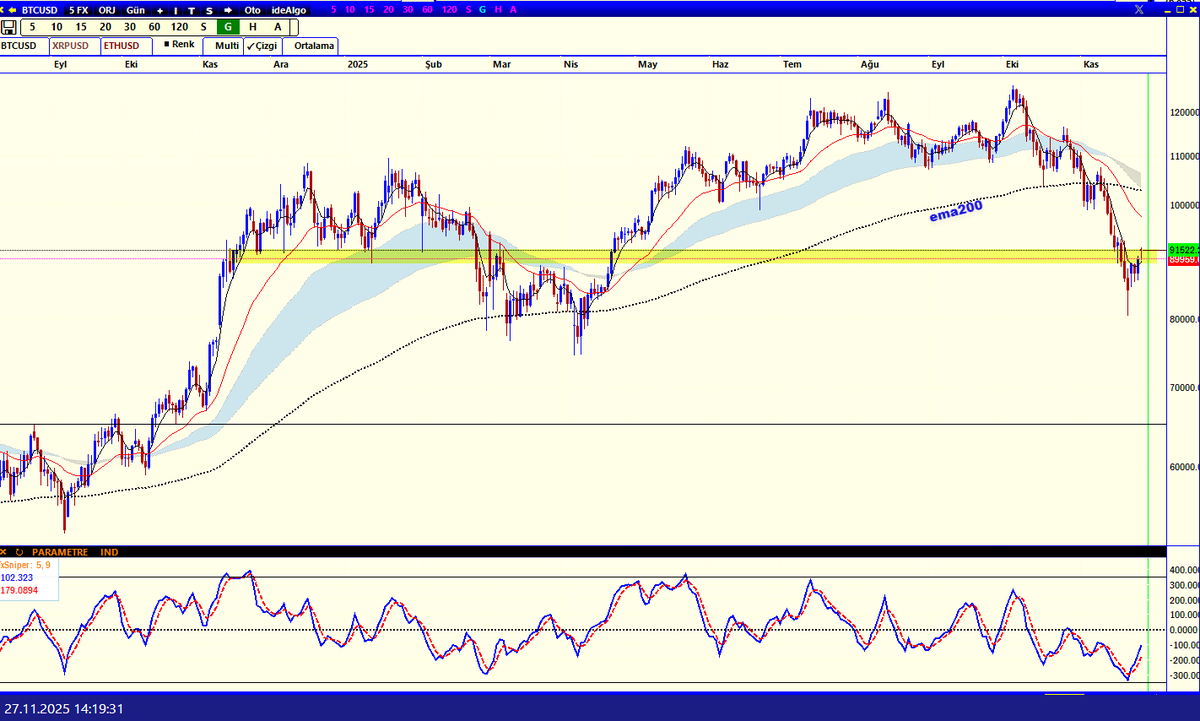Open the Renk color option

click(x=177, y=45)
